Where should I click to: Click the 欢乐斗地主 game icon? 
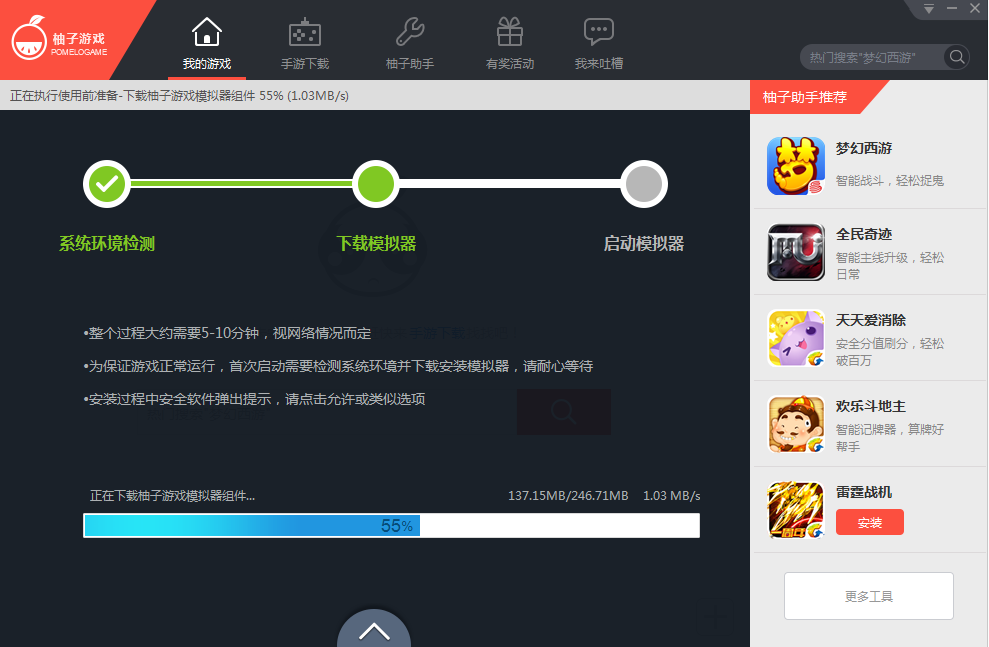pos(796,424)
